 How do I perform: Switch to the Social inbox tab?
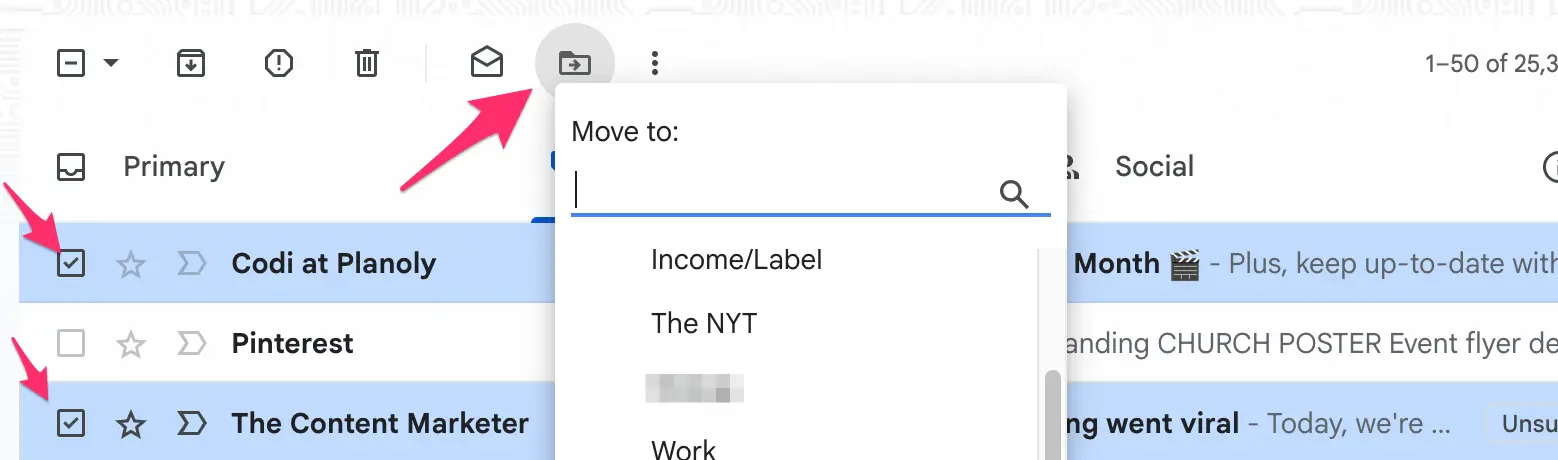pos(1154,166)
